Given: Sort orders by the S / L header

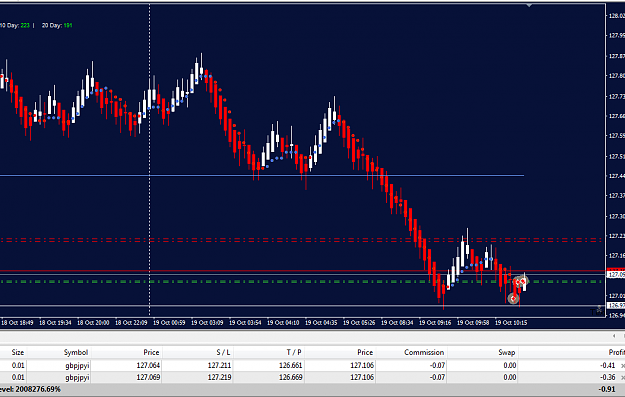Looking at the screenshot, I should tap(223, 352).
